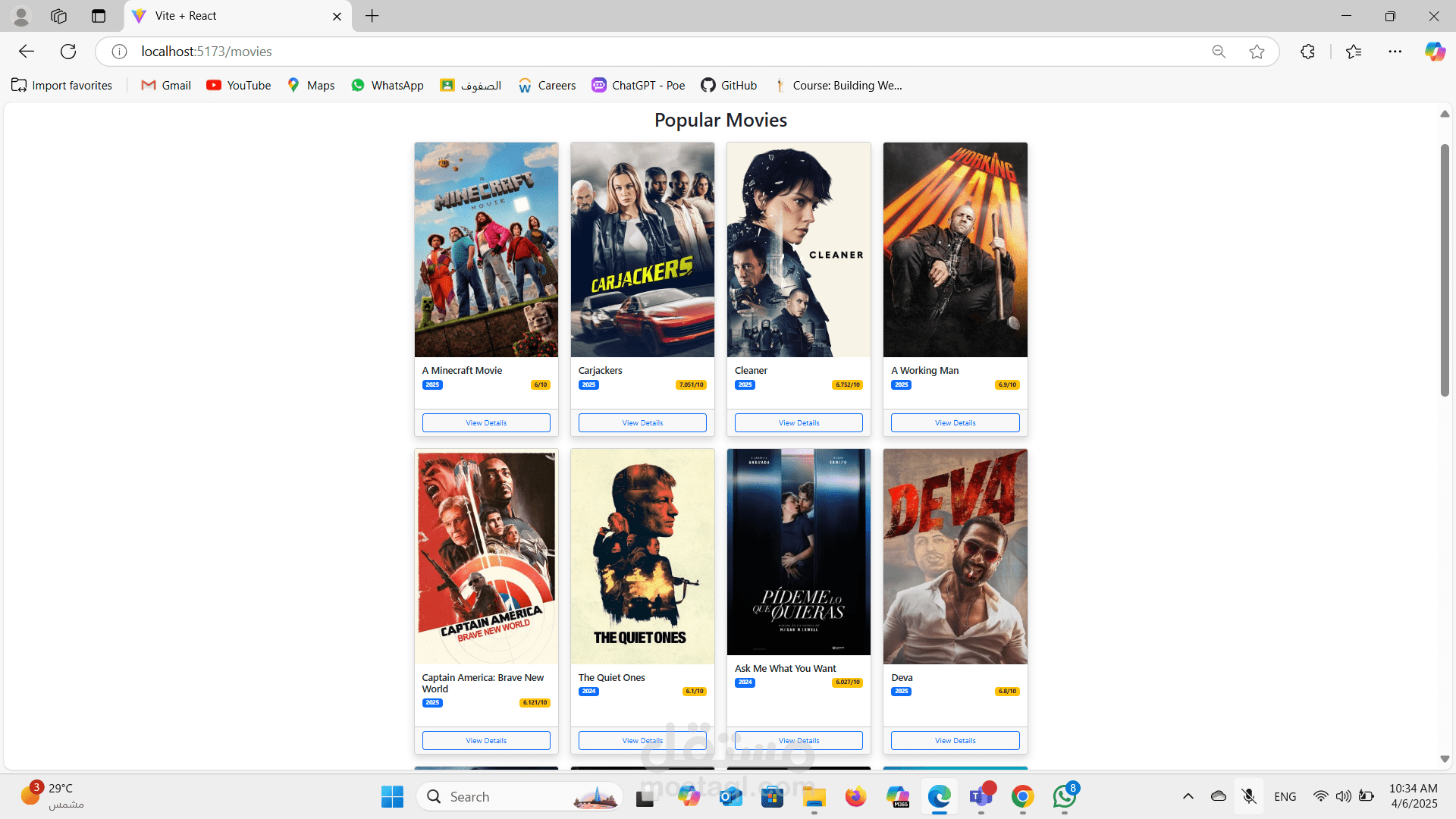
Task: Add page to favorites with star icon
Action: [x=1257, y=52]
